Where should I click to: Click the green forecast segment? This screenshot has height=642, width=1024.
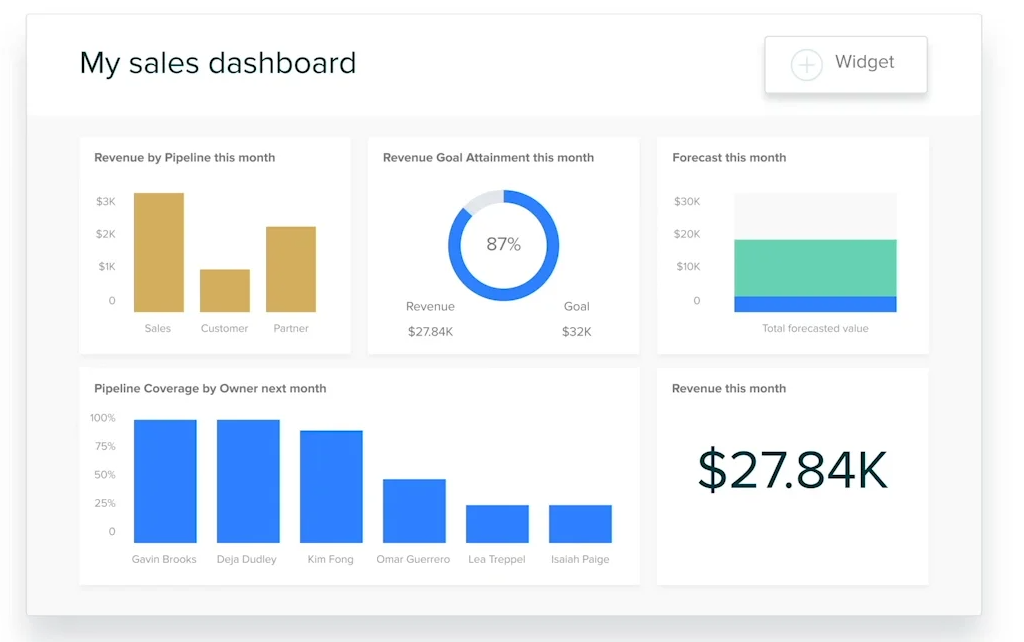(x=815, y=267)
